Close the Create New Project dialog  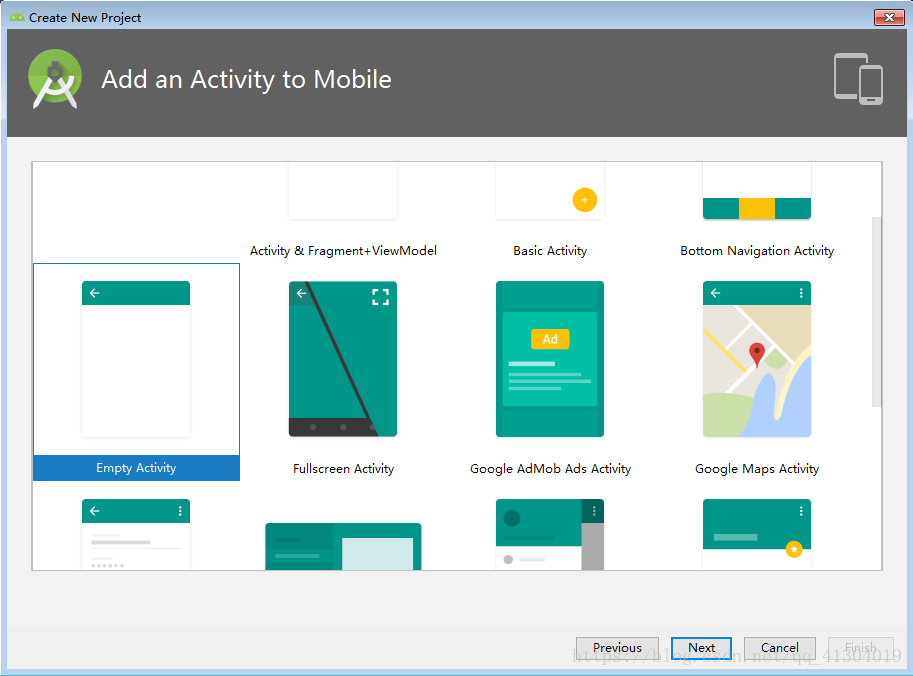pos(889,17)
